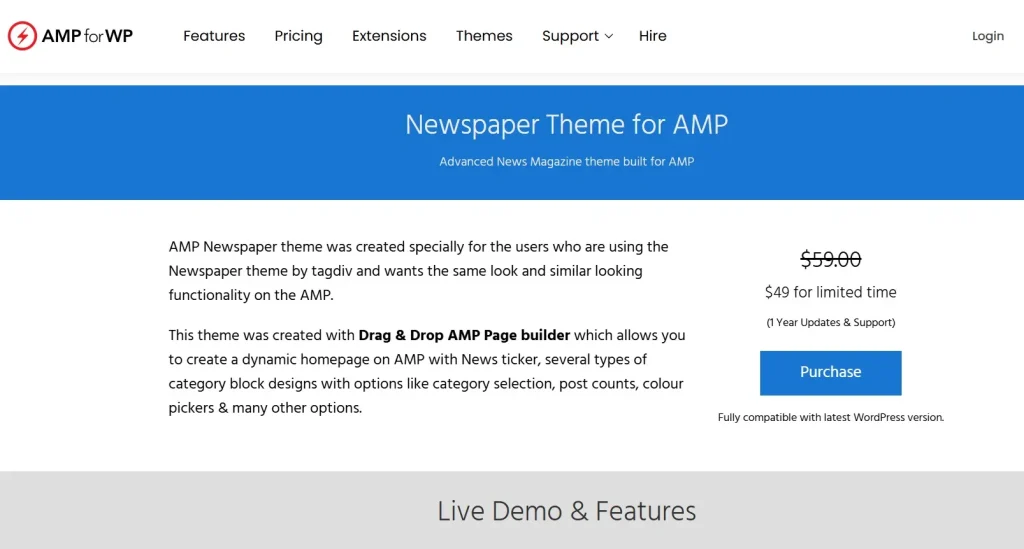
Task: Click the Login link
Action: pos(987,36)
